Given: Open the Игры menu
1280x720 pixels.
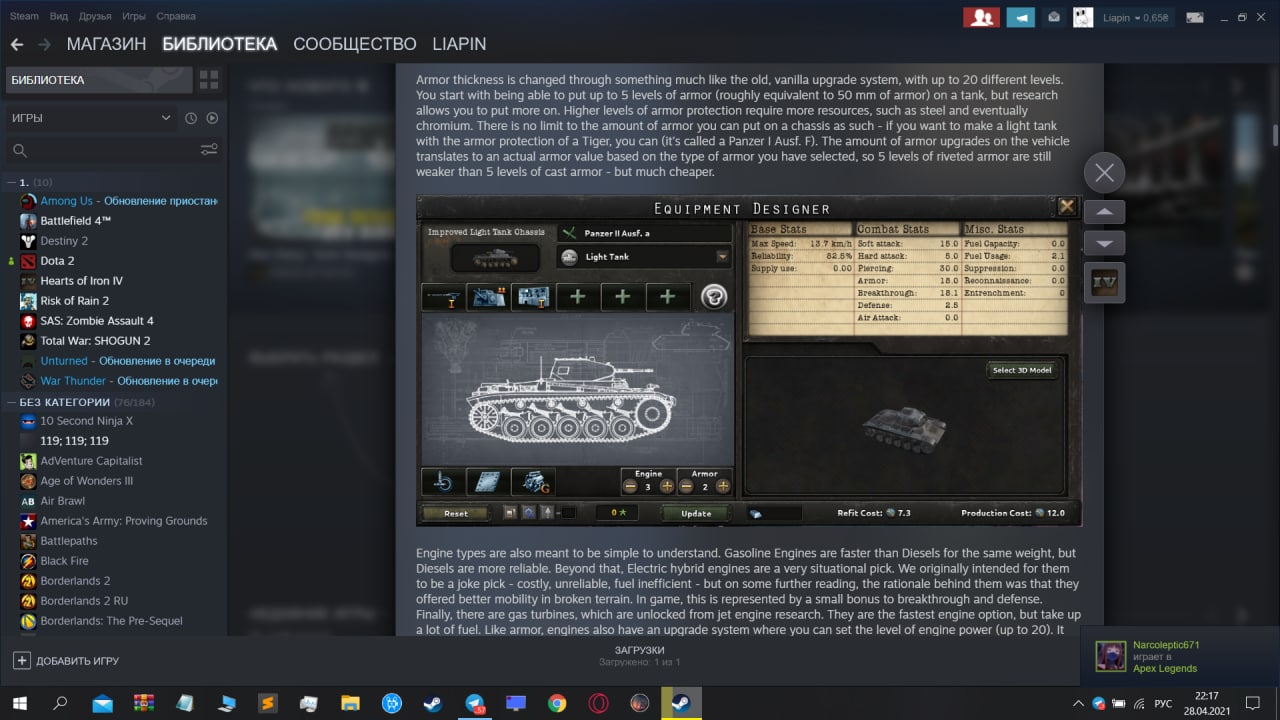Looking at the screenshot, I should point(134,16).
